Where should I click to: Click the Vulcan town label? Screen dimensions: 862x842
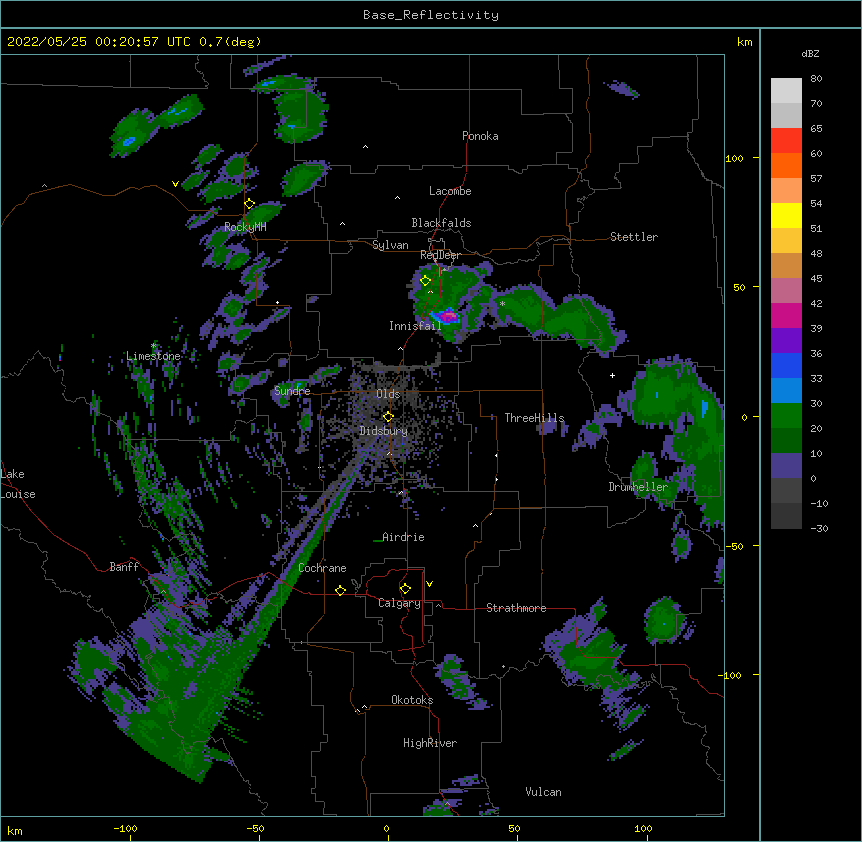(x=543, y=792)
